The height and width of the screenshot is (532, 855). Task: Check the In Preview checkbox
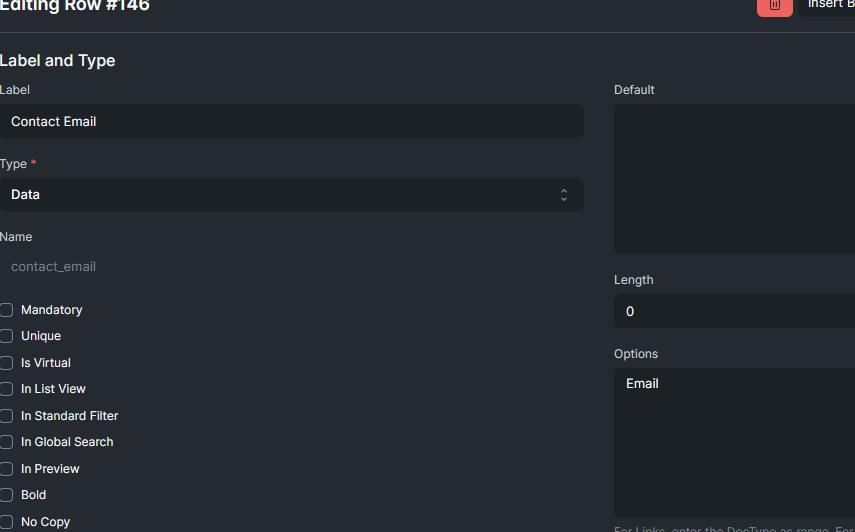[7, 469]
